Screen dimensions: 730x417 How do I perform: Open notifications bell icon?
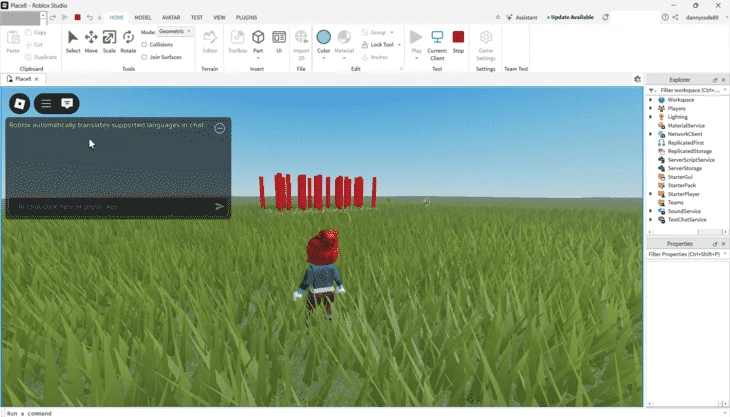click(605, 17)
